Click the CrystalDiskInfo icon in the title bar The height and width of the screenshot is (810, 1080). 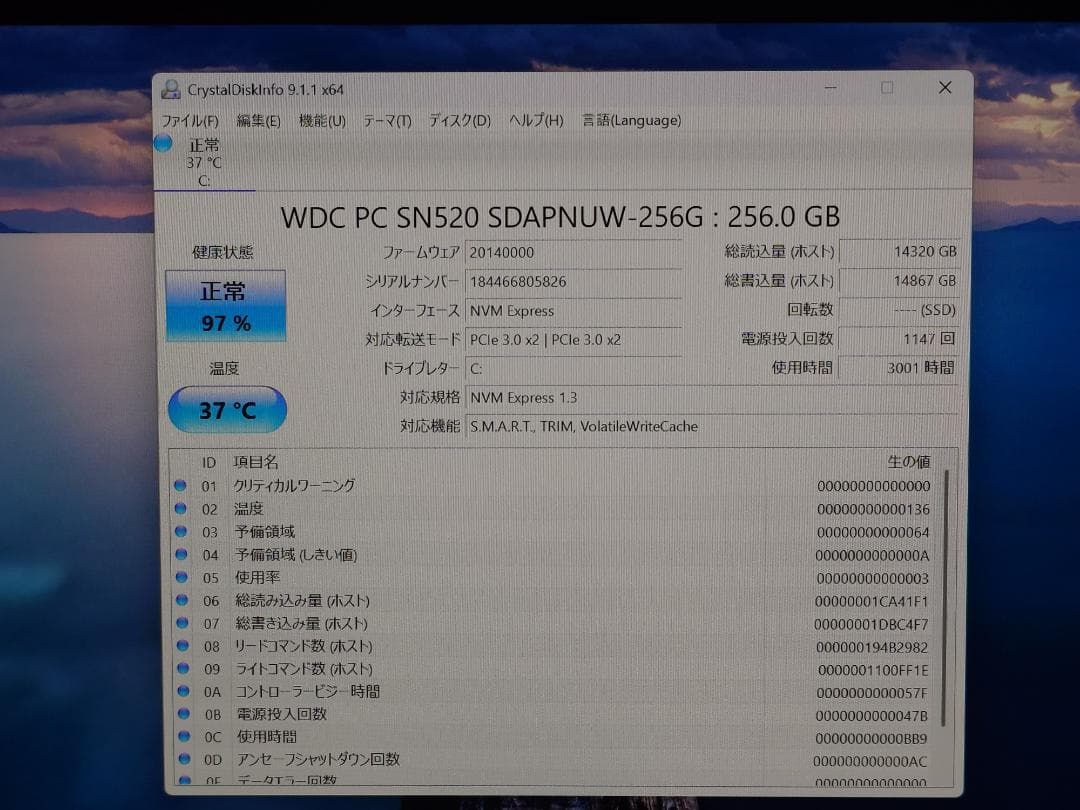170,89
